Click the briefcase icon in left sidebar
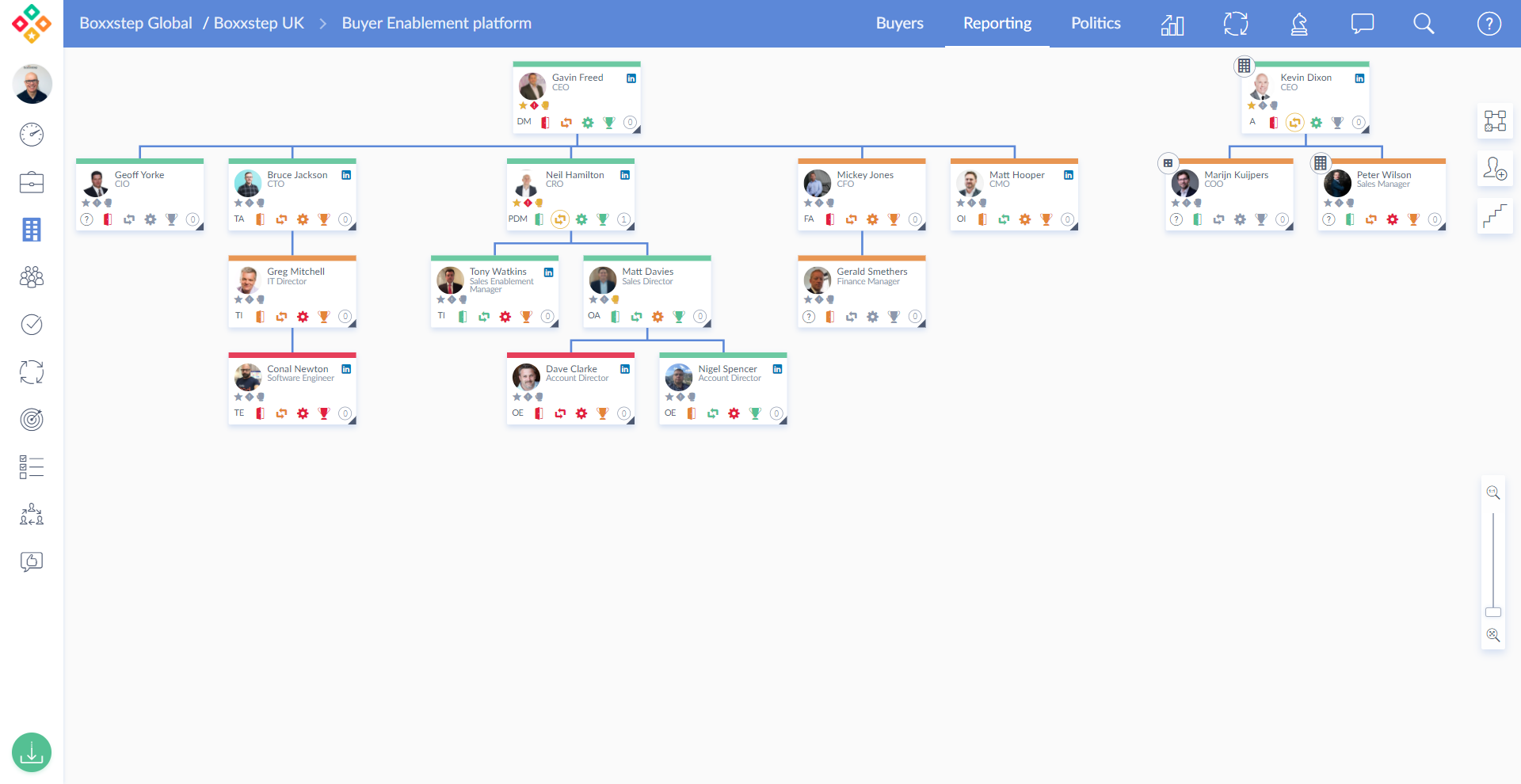The width and height of the screenshot is (1521, 784). click(32, 182)
